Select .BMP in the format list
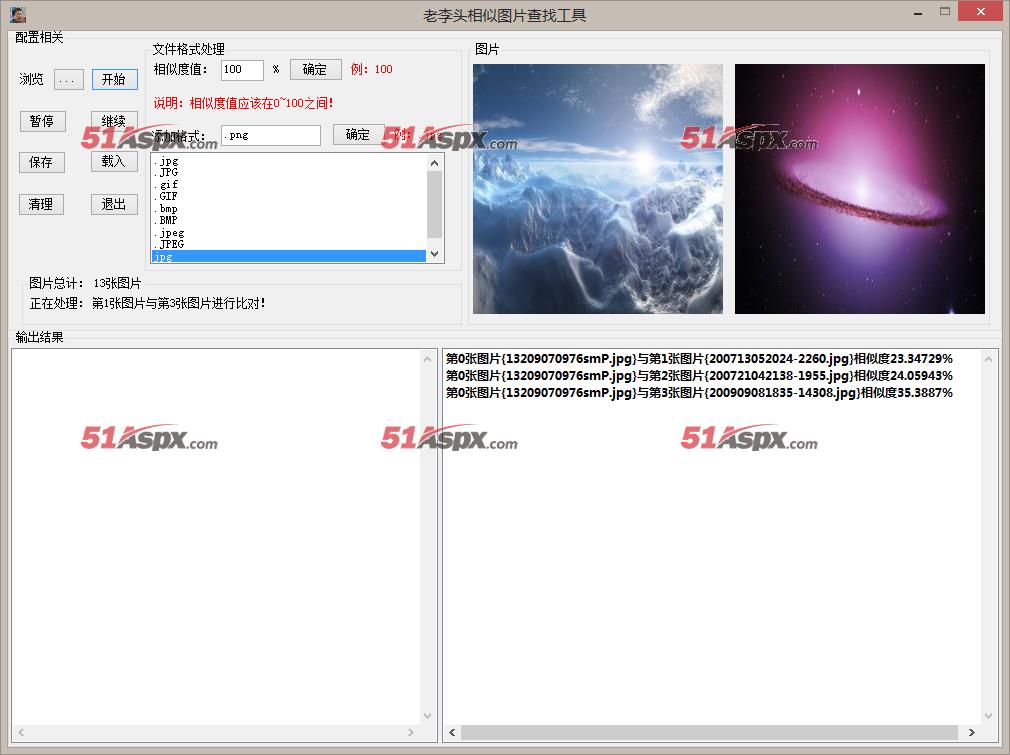This screenshot has height=755, width=1010. coord(168,220)
